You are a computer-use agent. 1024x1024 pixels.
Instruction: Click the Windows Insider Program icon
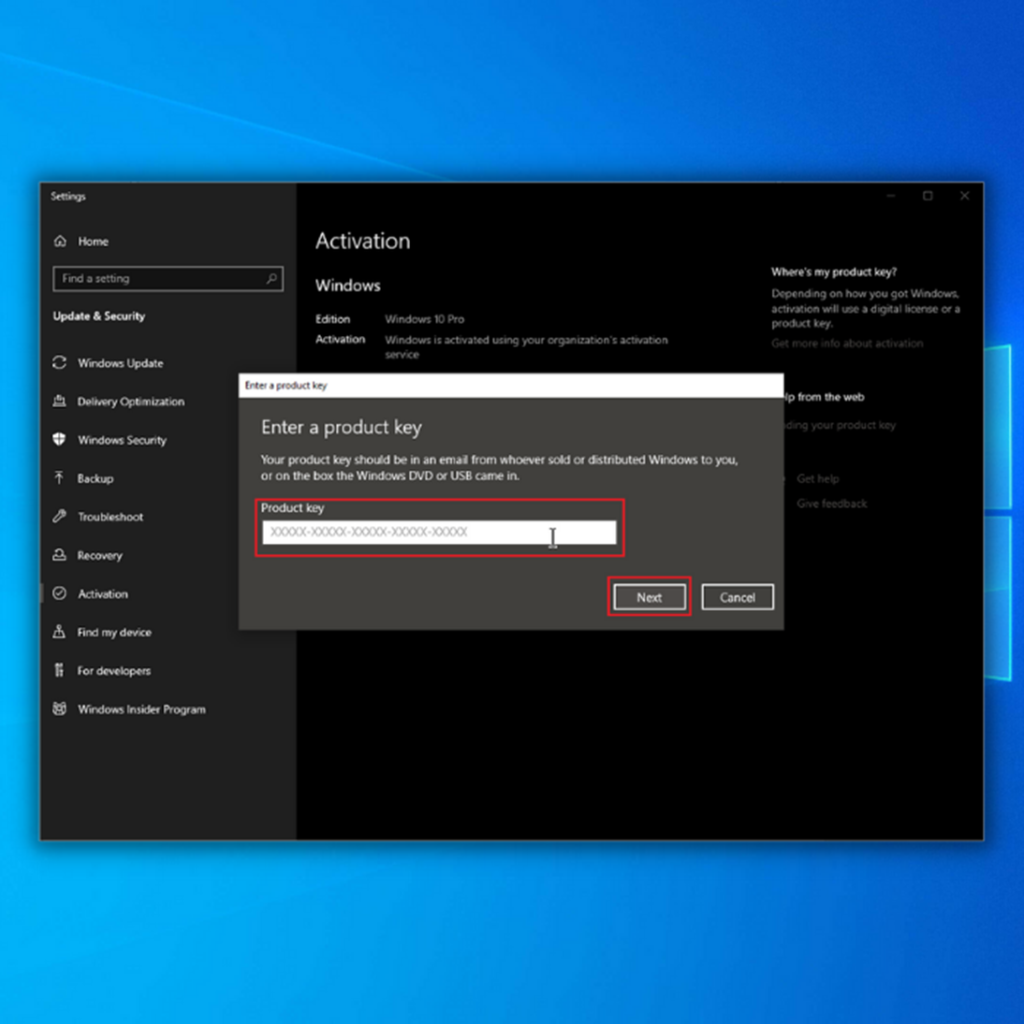pos(59,709)
